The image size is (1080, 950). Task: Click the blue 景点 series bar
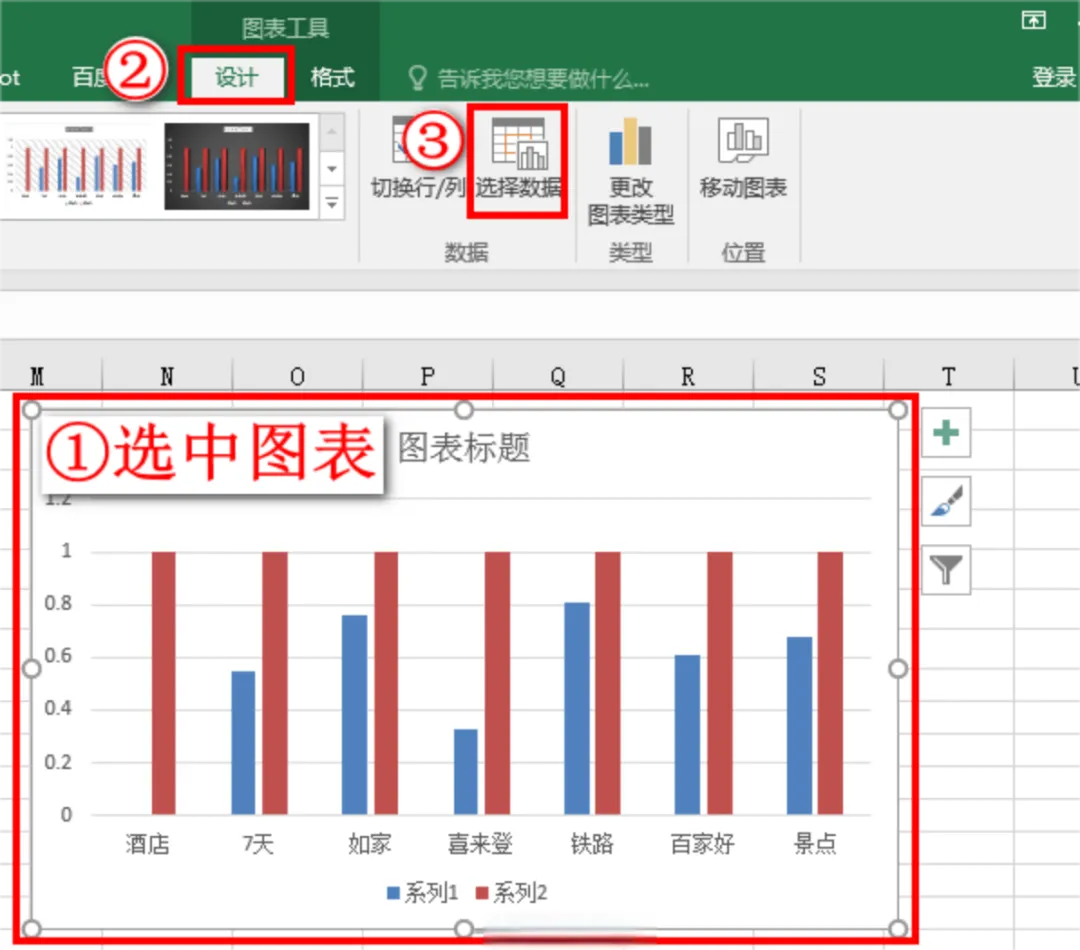pos(799,725)
